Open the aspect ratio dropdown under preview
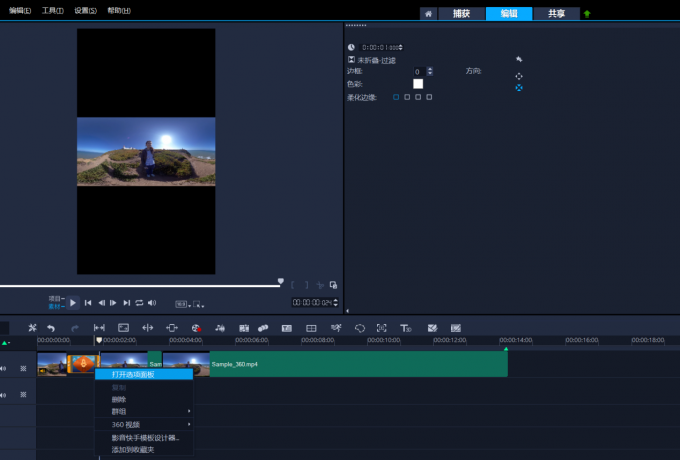Viewport: 680px width, 460px height. click(x=183, y=303)
